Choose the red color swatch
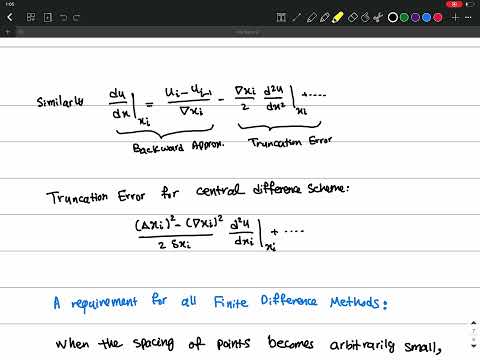 (x=438, y=17)
